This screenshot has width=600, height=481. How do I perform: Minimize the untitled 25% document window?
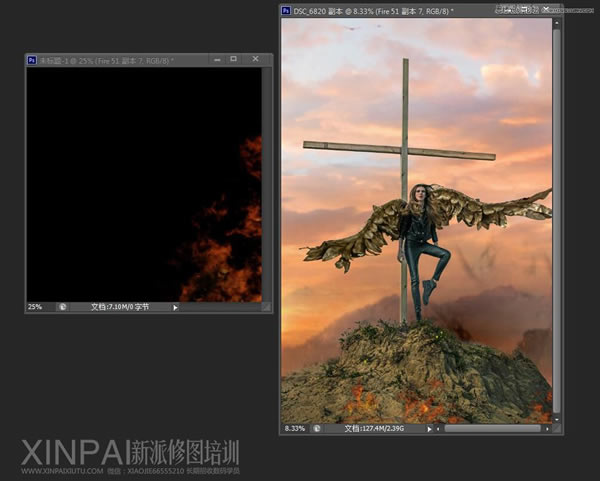[217, 59]
